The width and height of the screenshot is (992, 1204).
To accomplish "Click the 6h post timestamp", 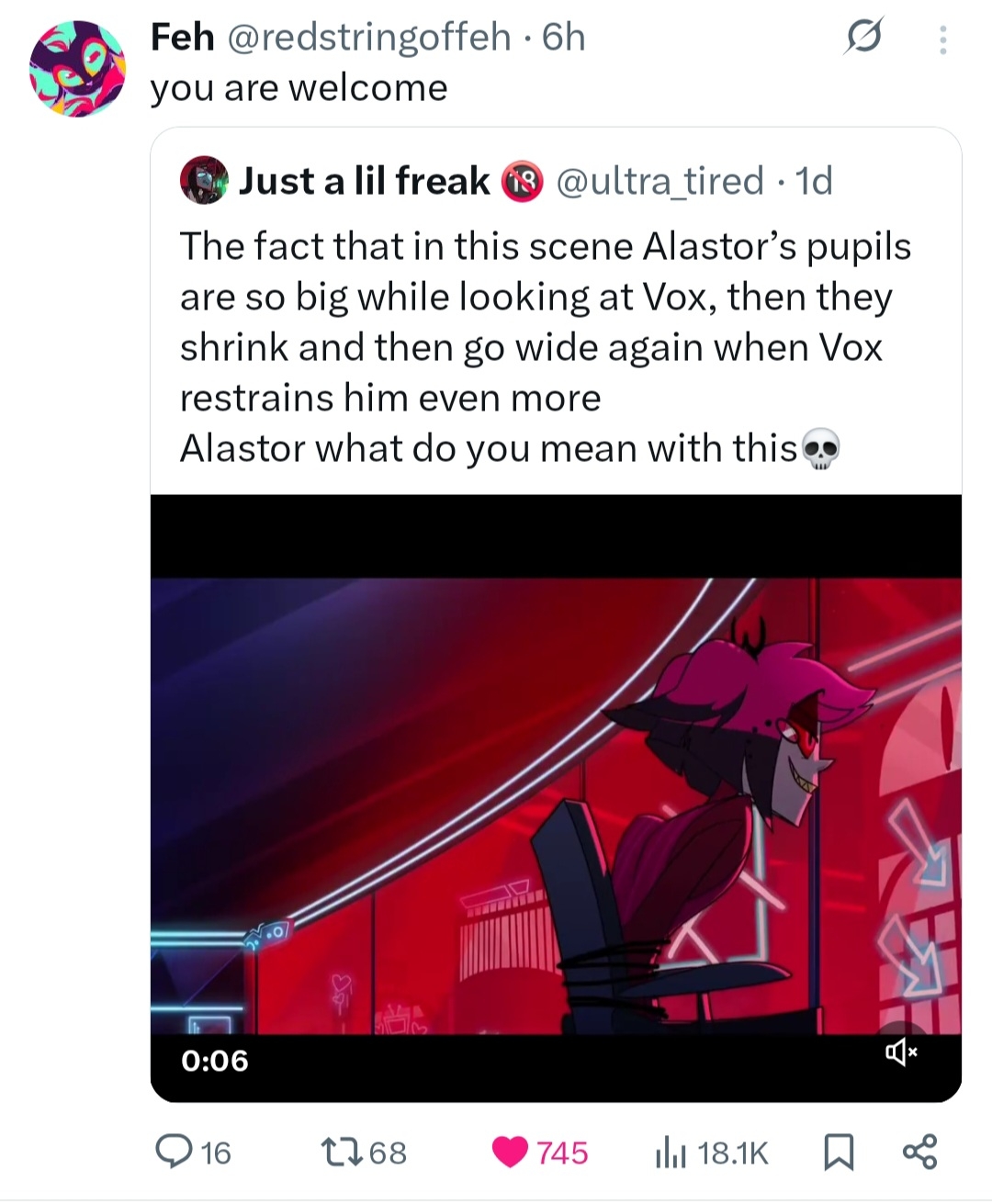I will pos(564,38).
